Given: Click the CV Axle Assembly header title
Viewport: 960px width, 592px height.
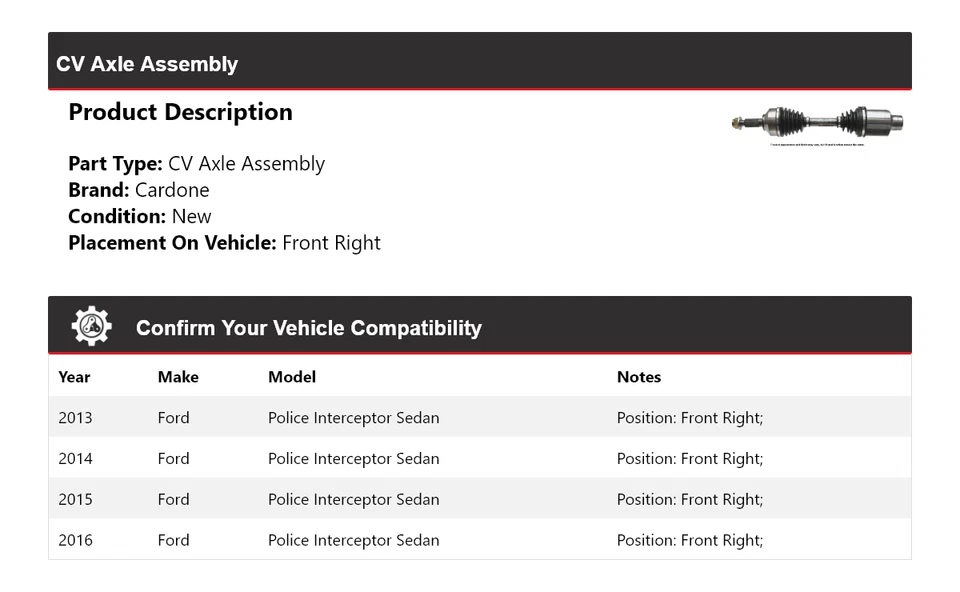Looking at the screenshot, I should point(147,64).
